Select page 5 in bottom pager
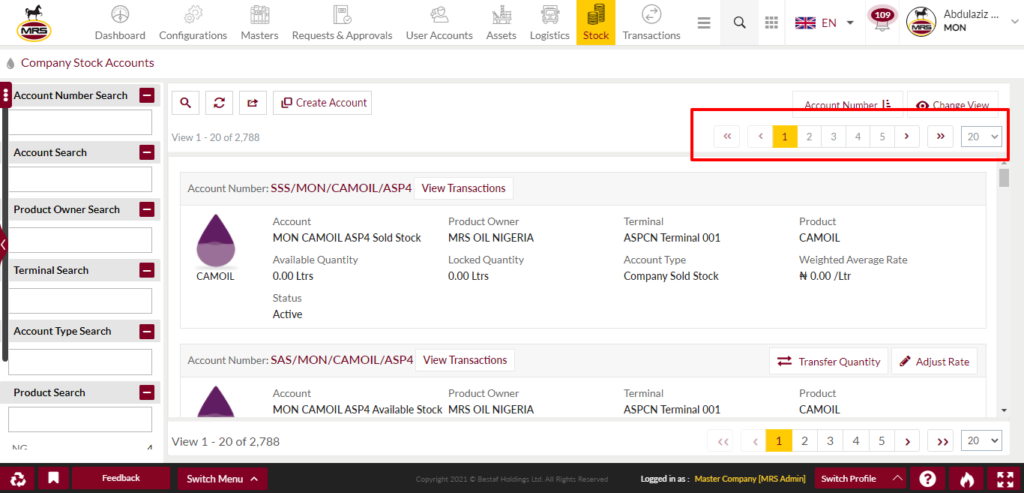 point(882,441)
